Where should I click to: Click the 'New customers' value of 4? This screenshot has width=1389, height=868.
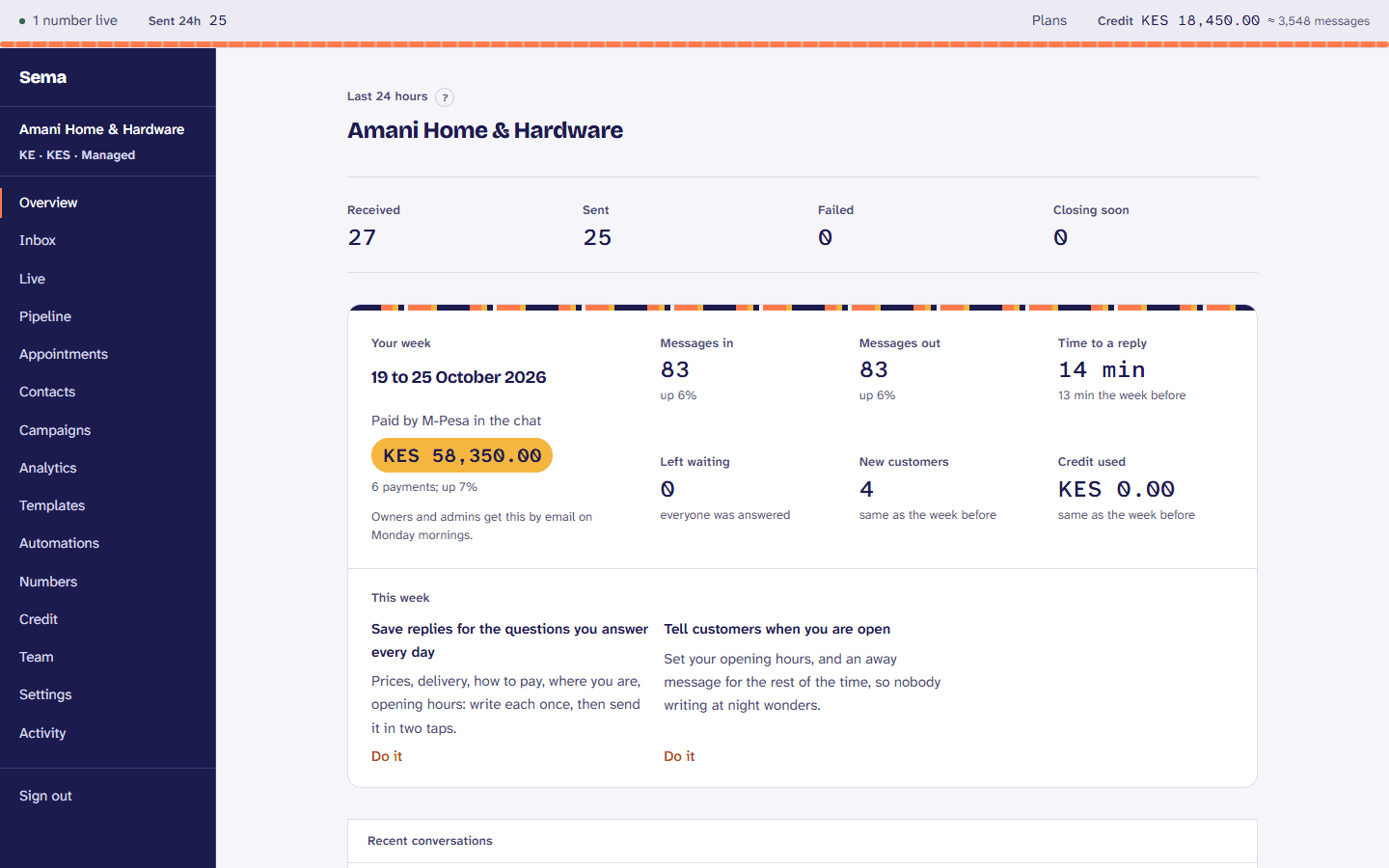(866, 489)
